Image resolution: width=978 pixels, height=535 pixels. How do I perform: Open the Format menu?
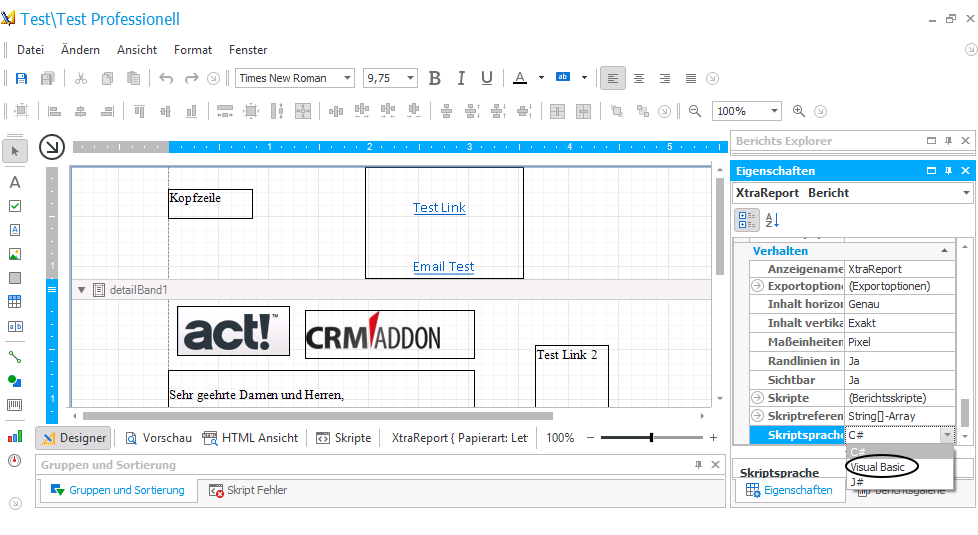[193, 50]
